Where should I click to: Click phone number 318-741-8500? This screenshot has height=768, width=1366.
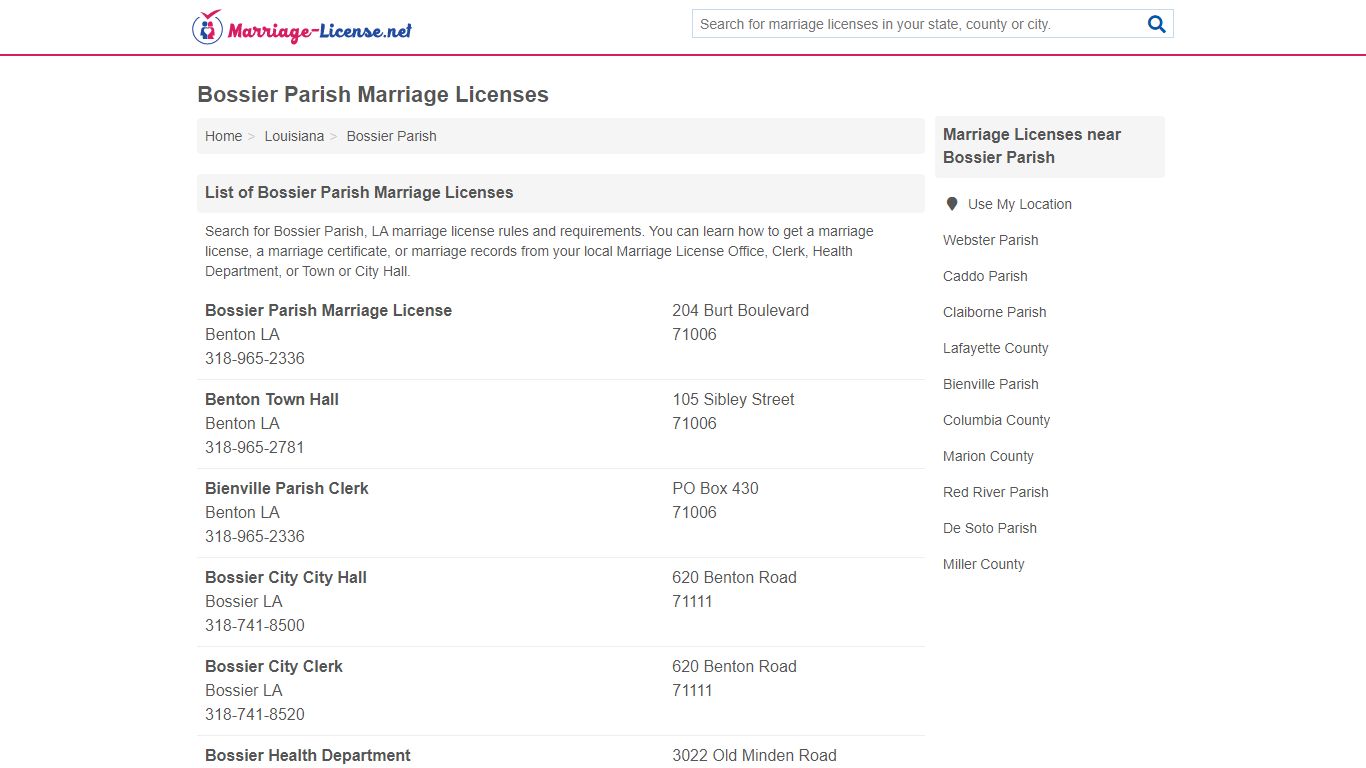[255, 625]
